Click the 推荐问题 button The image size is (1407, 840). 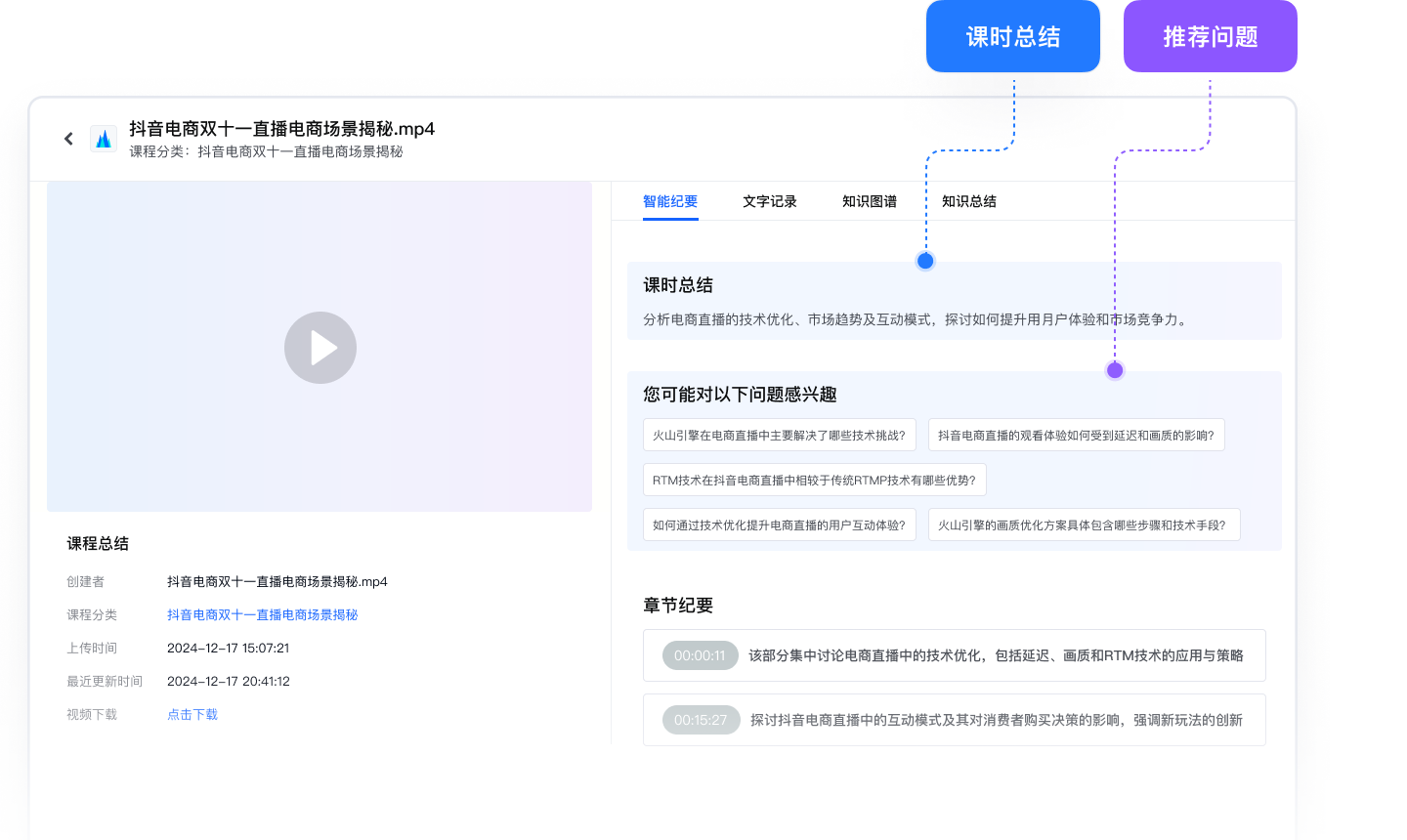click(x=1210, y=36)
